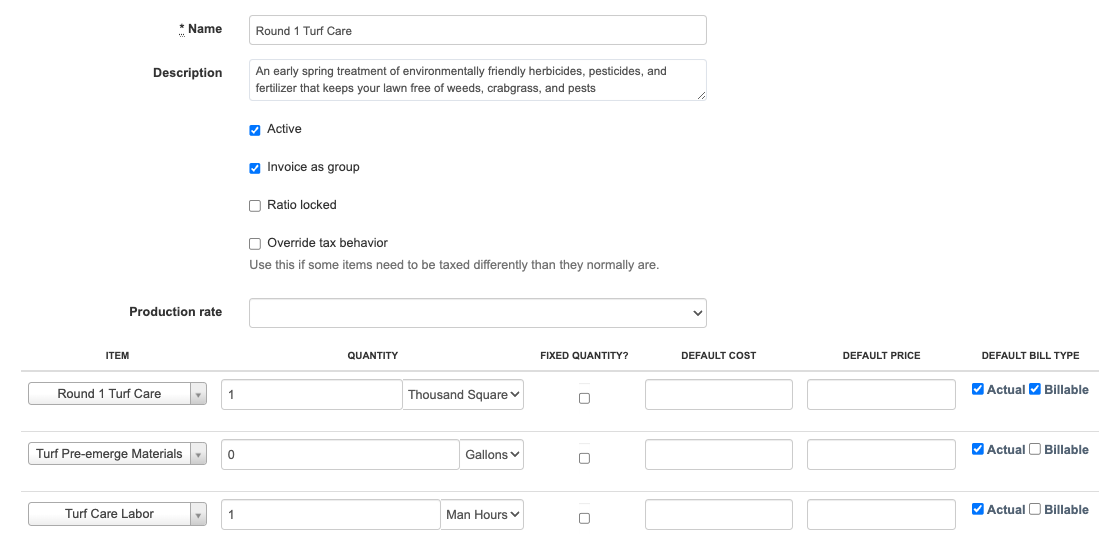Click default price field for Turf Care Labor
1099x546 pixels.
tap(881, 515)
